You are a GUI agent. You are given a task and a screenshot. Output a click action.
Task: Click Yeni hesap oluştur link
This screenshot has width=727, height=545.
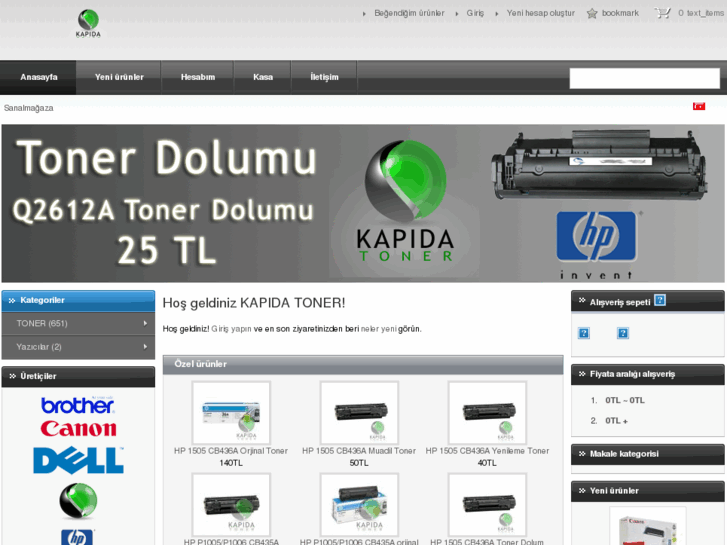pos(540,13)
